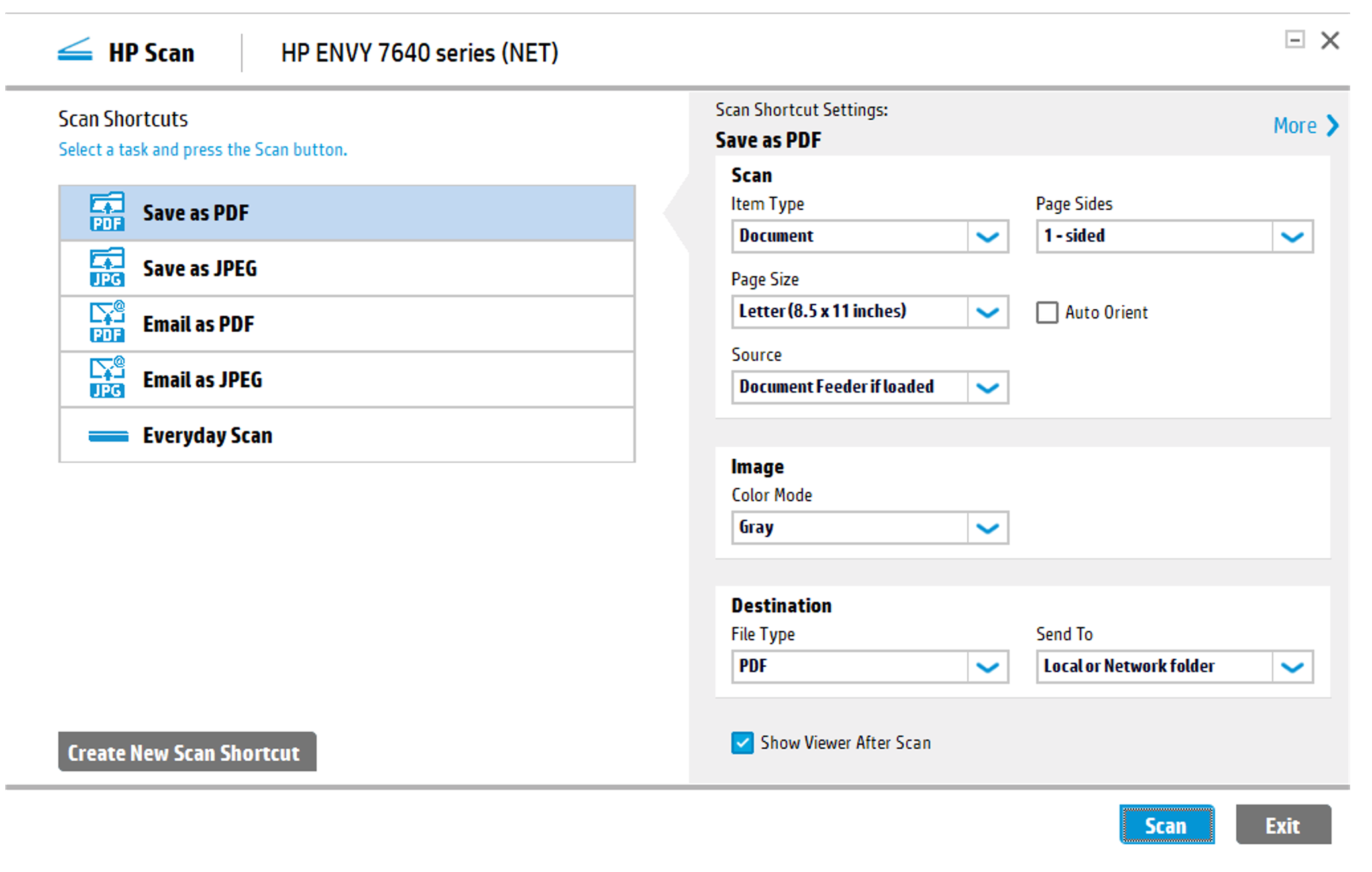
Task: Enable the Auto Orient checkbox
Action: tap(1047, 313)
